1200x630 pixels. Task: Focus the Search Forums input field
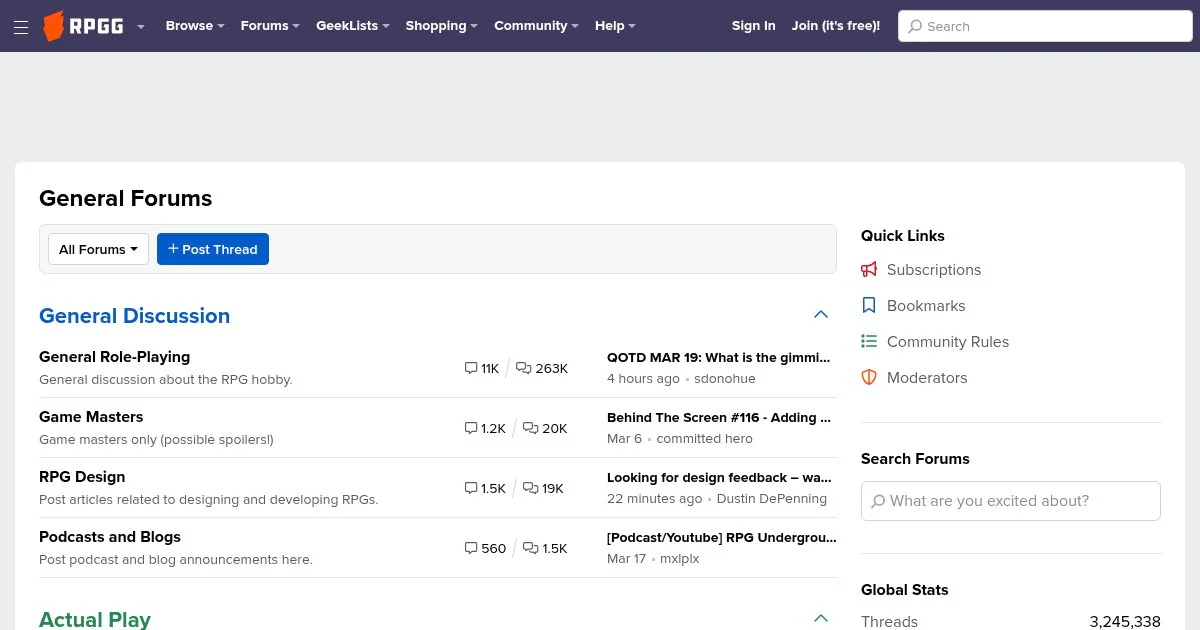coord(1011,501)
